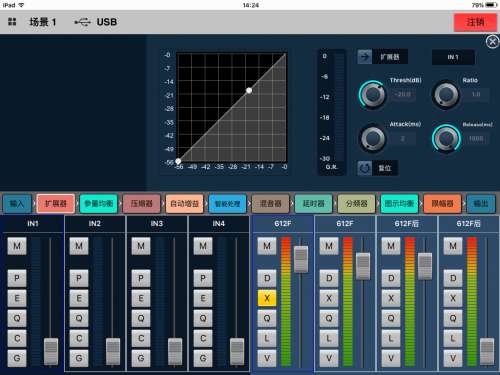Open the 限幅器 tab

point(442,203)
